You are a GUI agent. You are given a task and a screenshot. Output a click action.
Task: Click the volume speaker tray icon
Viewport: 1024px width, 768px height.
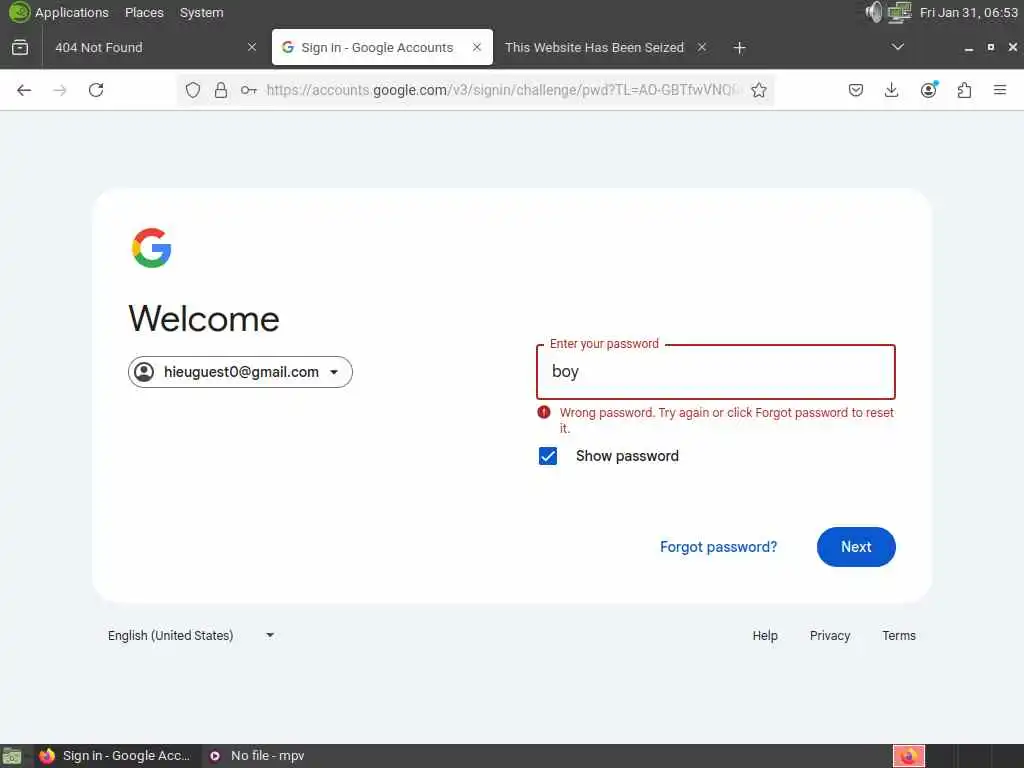873,12
